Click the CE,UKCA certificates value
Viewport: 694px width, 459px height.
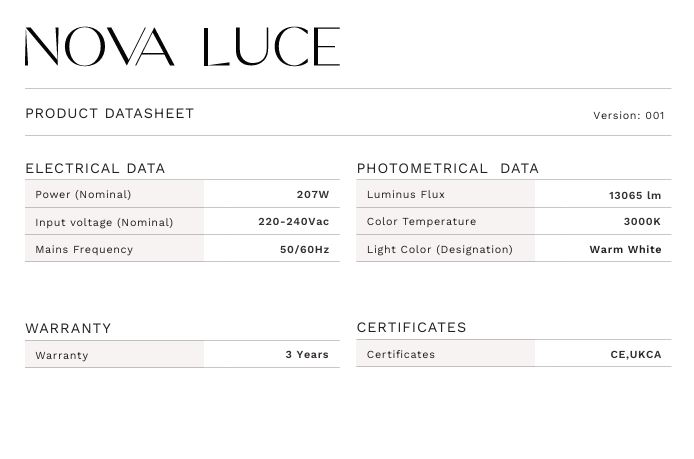click(635, 354)
